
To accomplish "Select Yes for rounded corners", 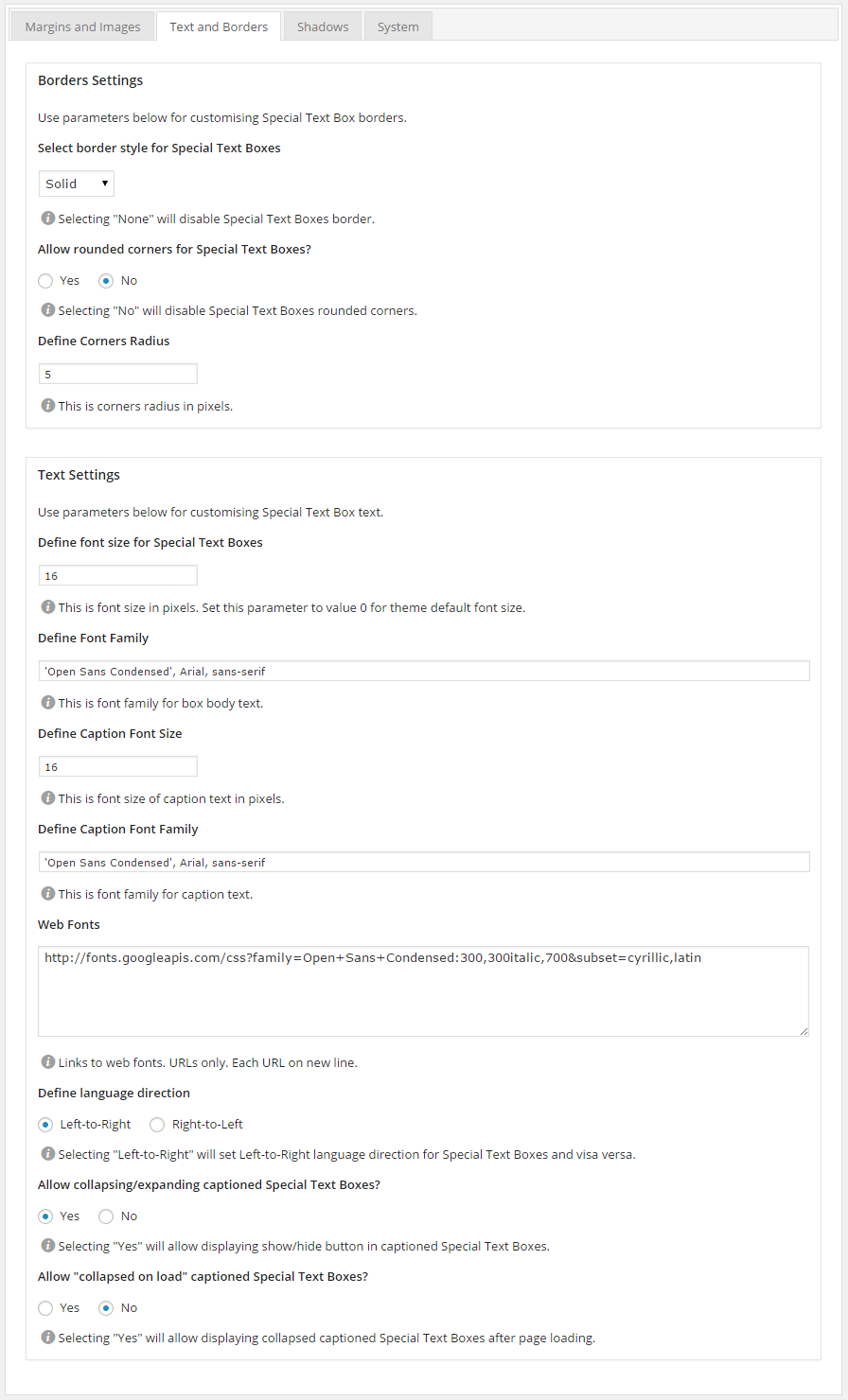I will (x=45, y=281).
